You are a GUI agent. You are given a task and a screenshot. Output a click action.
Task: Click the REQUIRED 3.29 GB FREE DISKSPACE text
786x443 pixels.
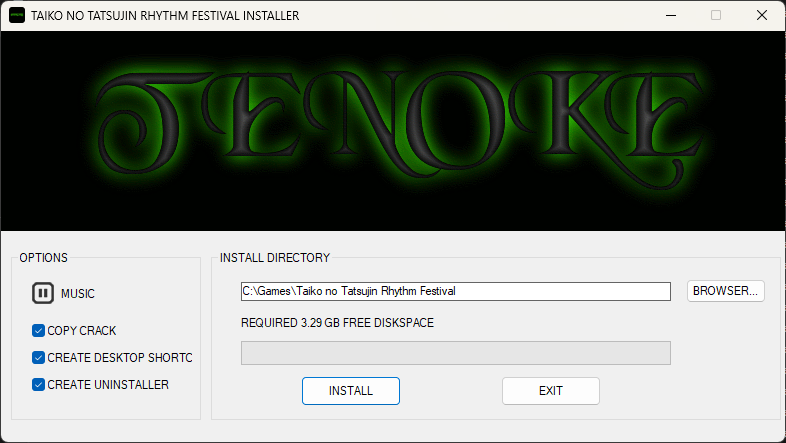click(x=337, y=323)
